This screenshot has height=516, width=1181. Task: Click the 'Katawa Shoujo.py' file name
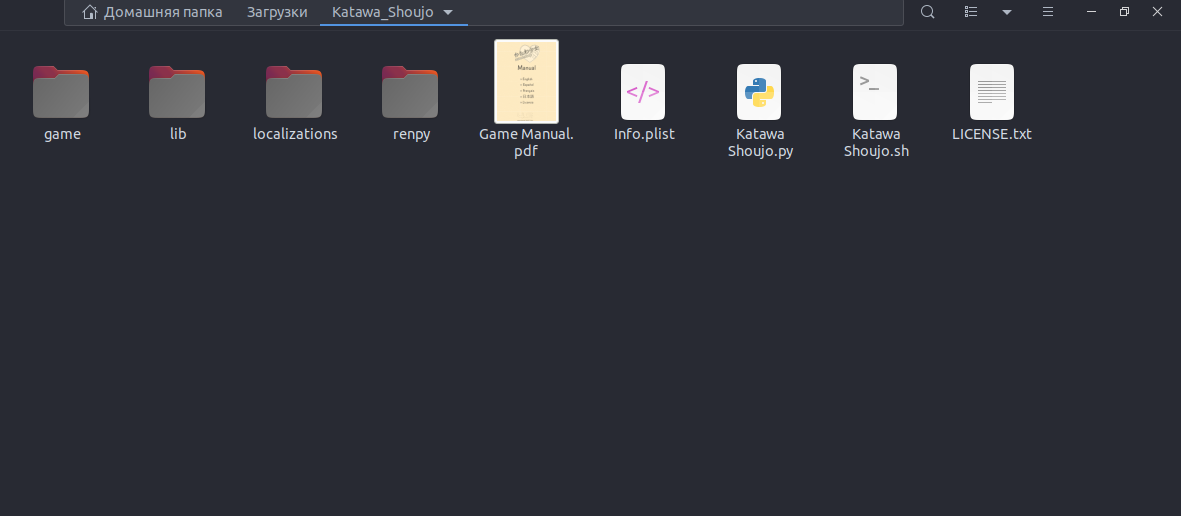(x=760, y=142)
